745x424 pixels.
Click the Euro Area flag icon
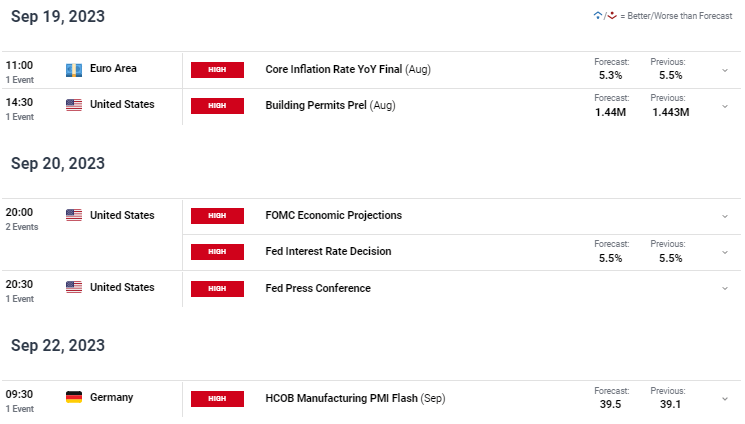coord(74,70)
